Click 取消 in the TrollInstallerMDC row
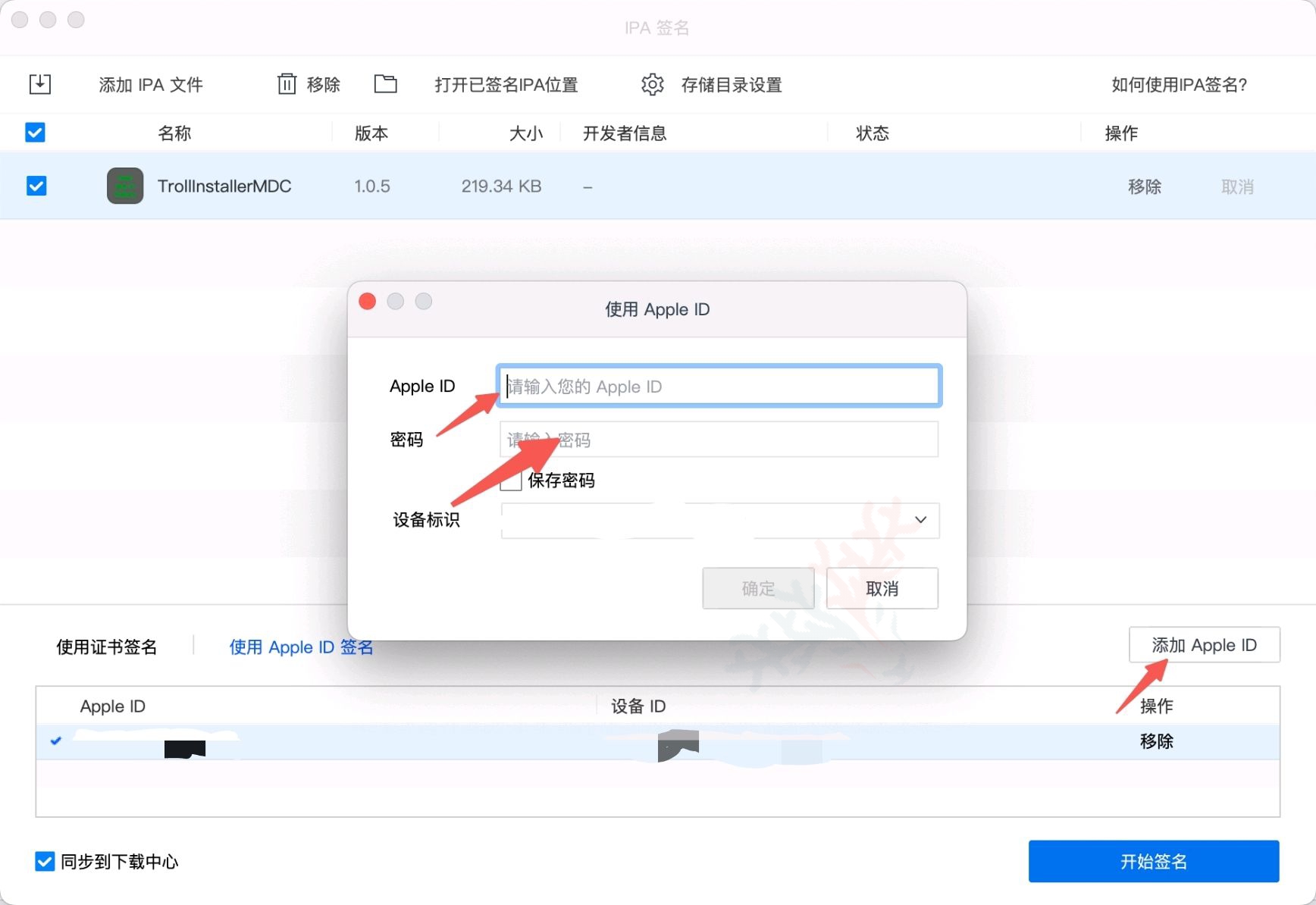The width and height of the screenshot is (1316, 905). [x=1237, y=186]
